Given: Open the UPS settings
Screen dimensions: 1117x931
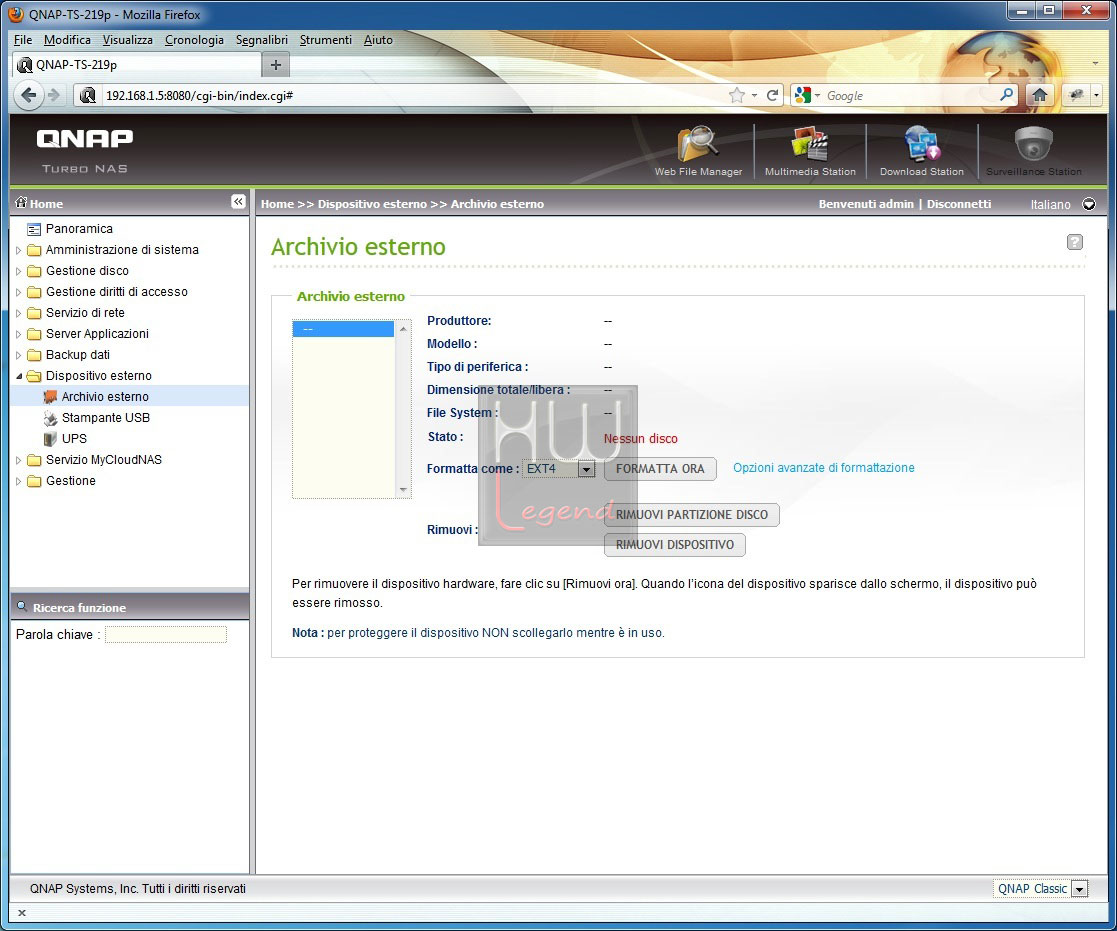Looking at the screenshot, I should point(74,439).
